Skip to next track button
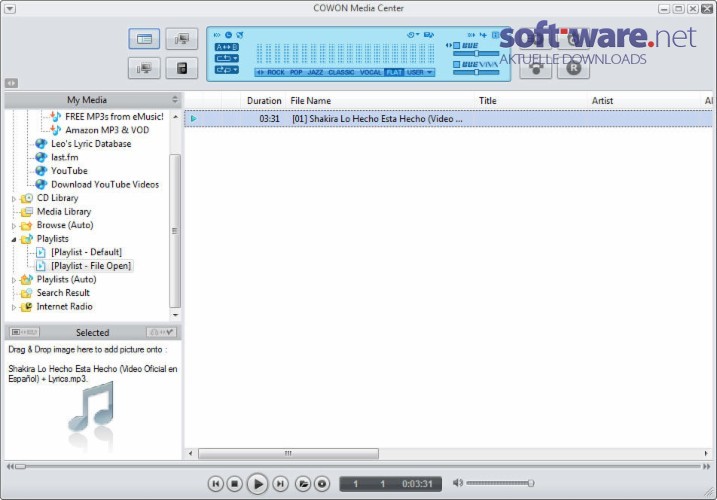The height and width of the screenshot is (500, 717). click(x=280, y=484)
